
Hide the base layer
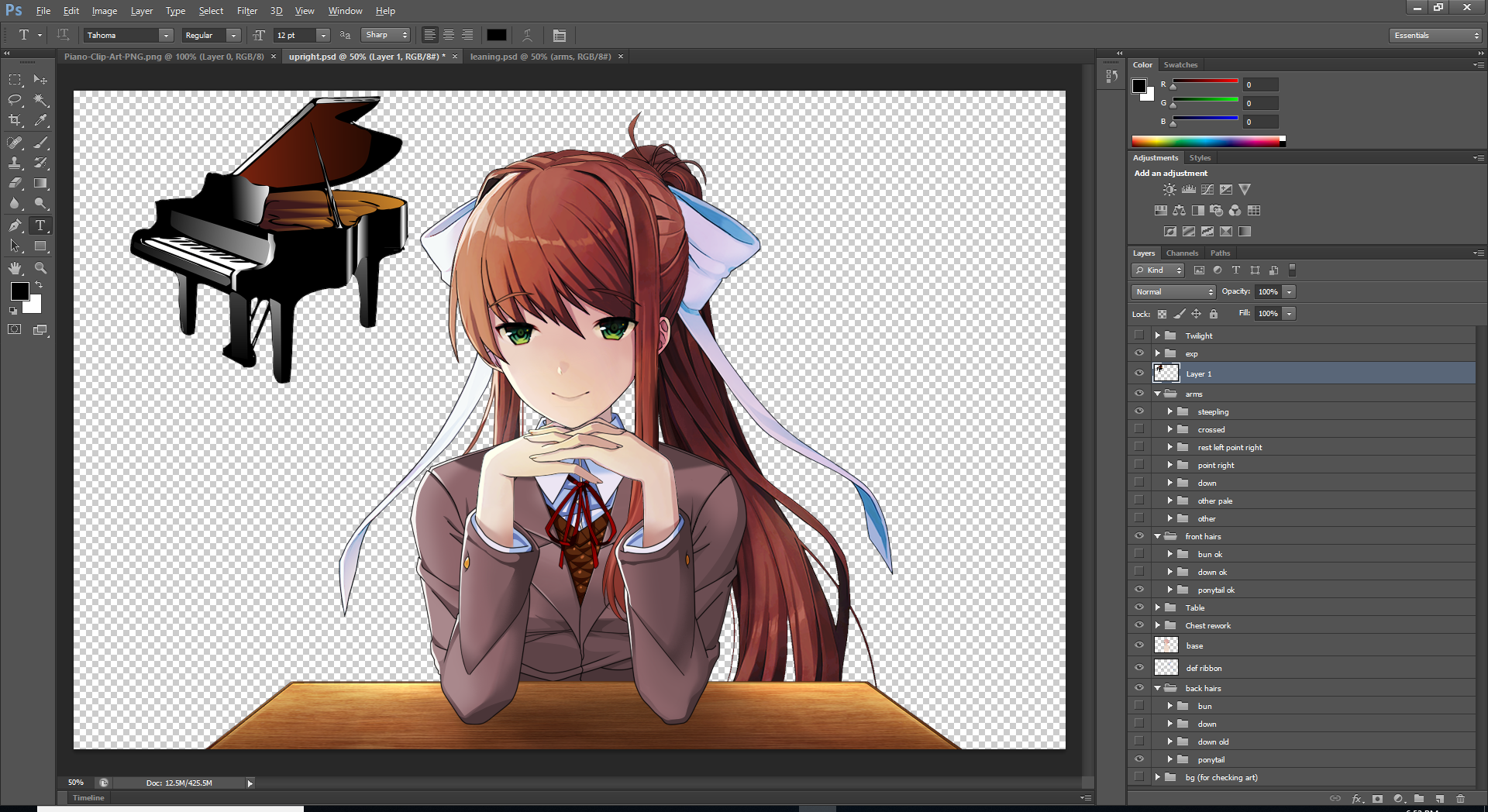pos(1138,645)
